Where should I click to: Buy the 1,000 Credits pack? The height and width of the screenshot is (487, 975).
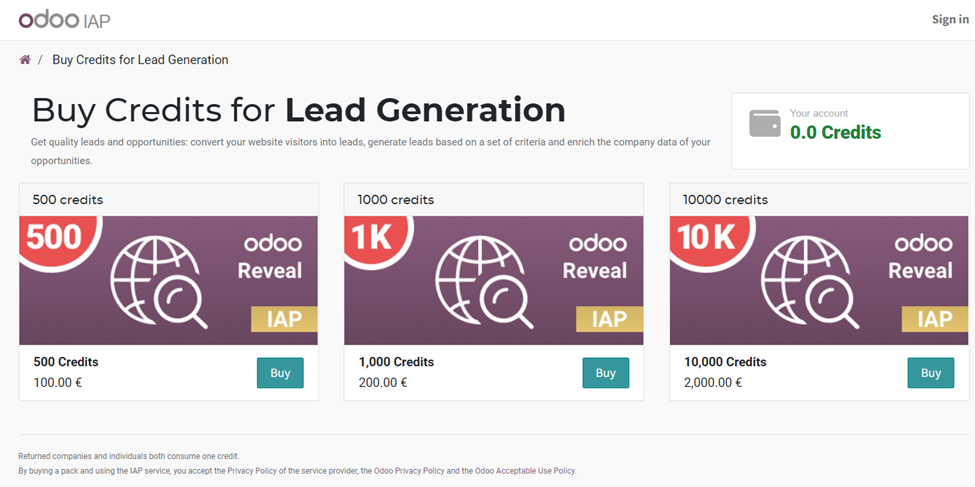(x=606, y=373)
